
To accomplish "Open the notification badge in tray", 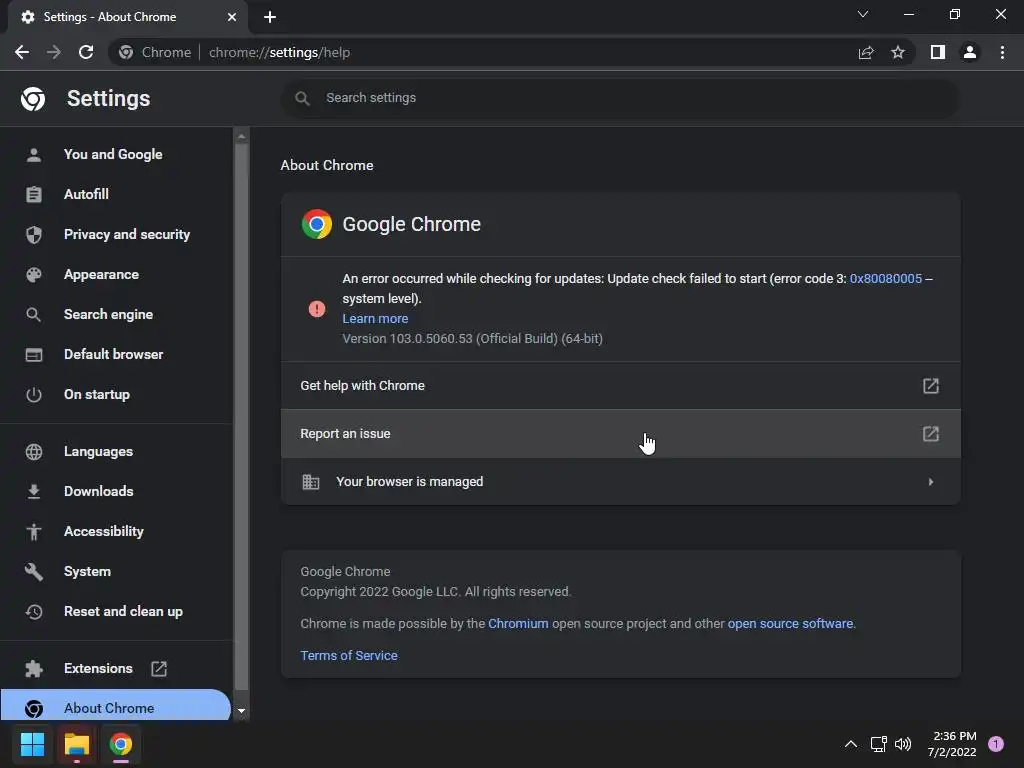I will pyautogui.click(x=996, y=744).
